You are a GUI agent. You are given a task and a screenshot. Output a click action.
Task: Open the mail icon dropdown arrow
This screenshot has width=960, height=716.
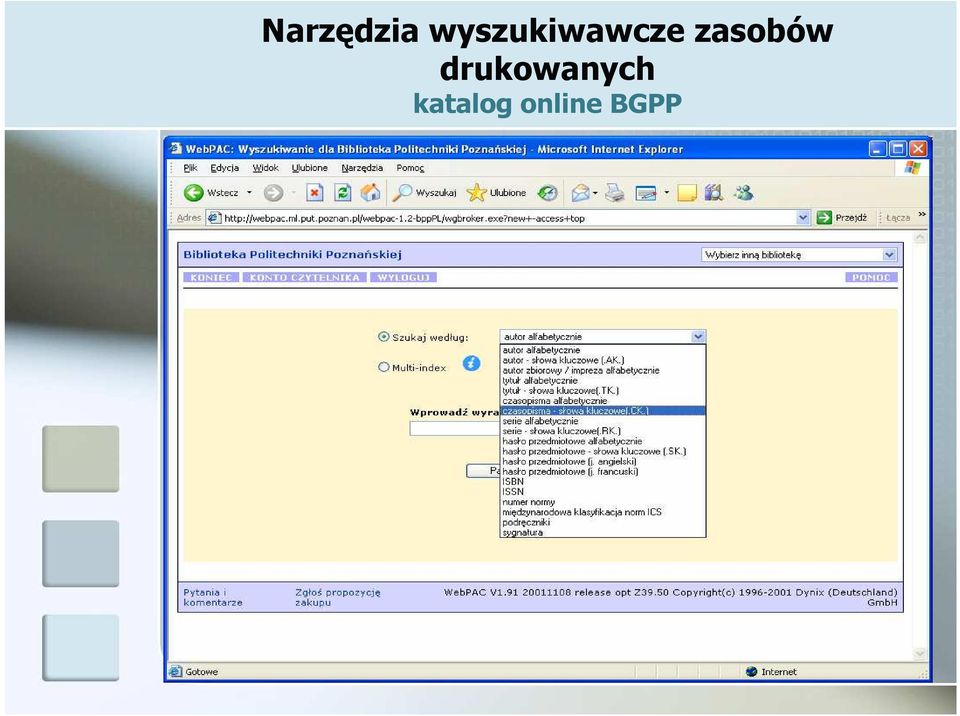coord(595,194)
